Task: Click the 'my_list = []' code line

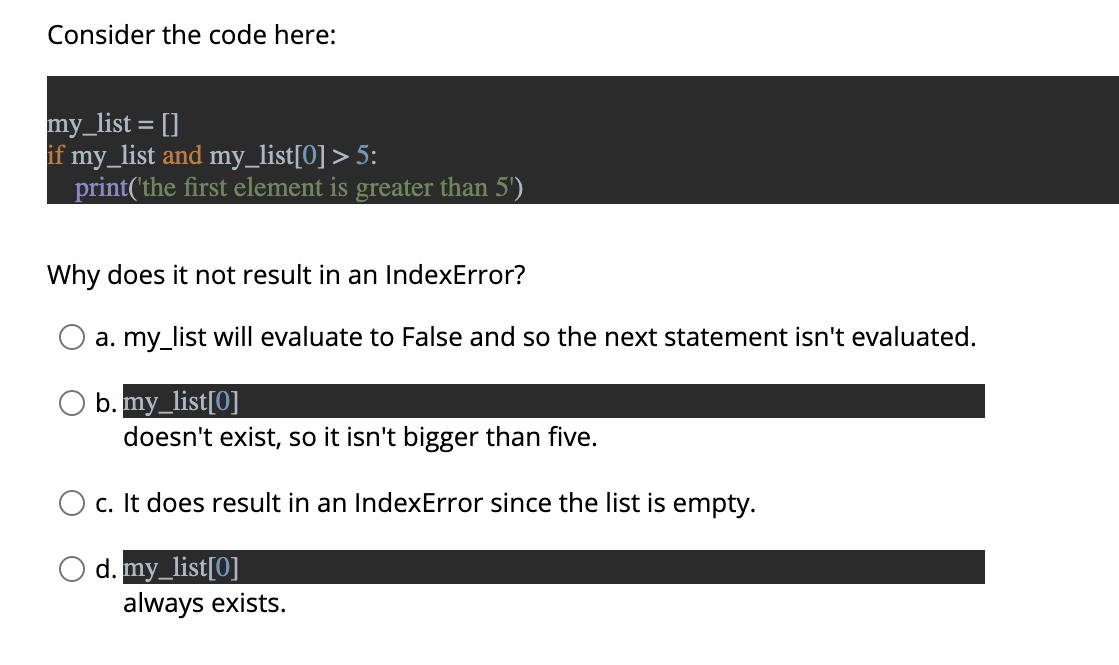Action: click(x=113, y=124)
